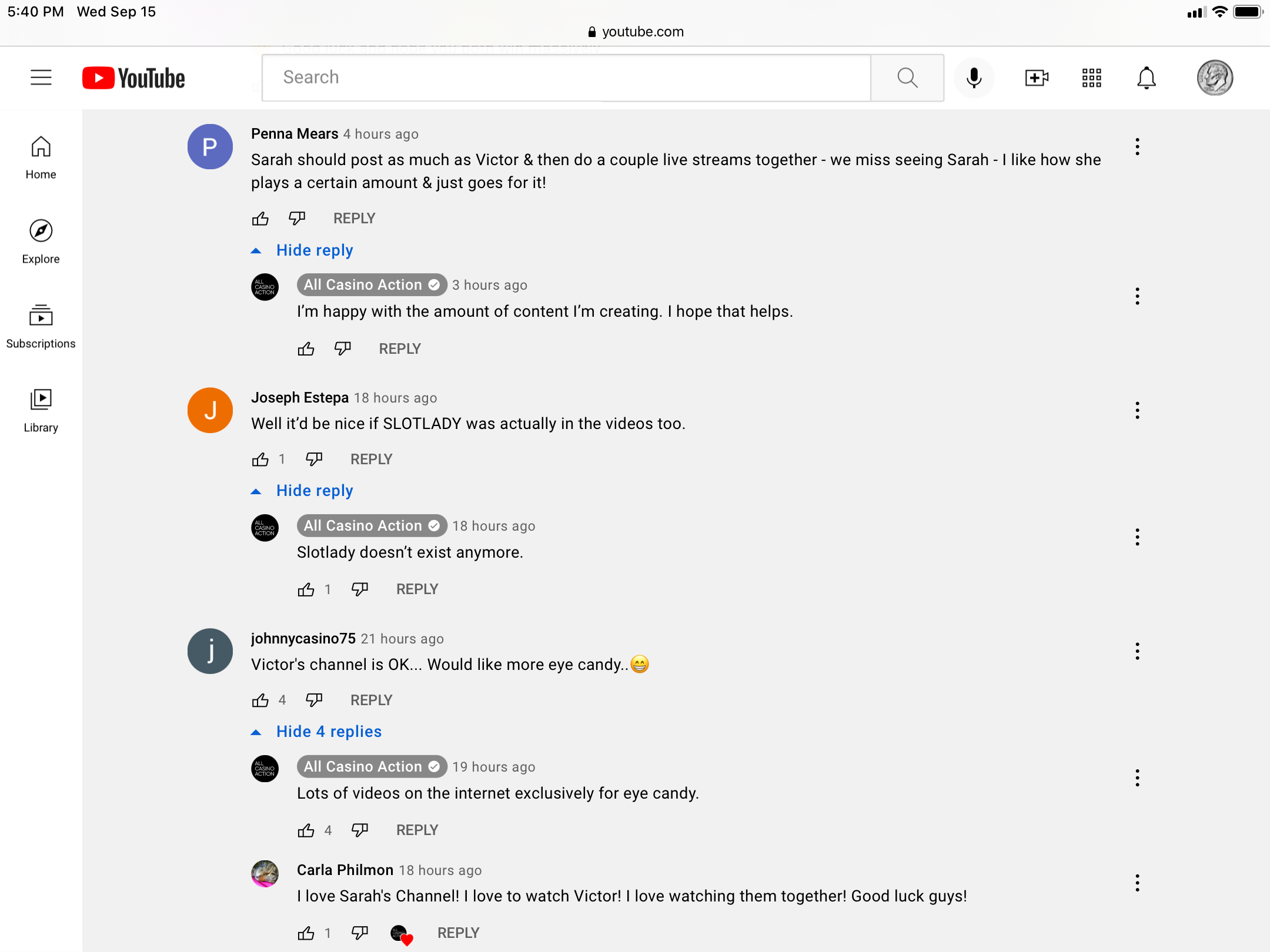The width and height of the screenshot is (1270, 952).
Task: Reply to Carla Philmon's comment
Action: click(458, 933)
